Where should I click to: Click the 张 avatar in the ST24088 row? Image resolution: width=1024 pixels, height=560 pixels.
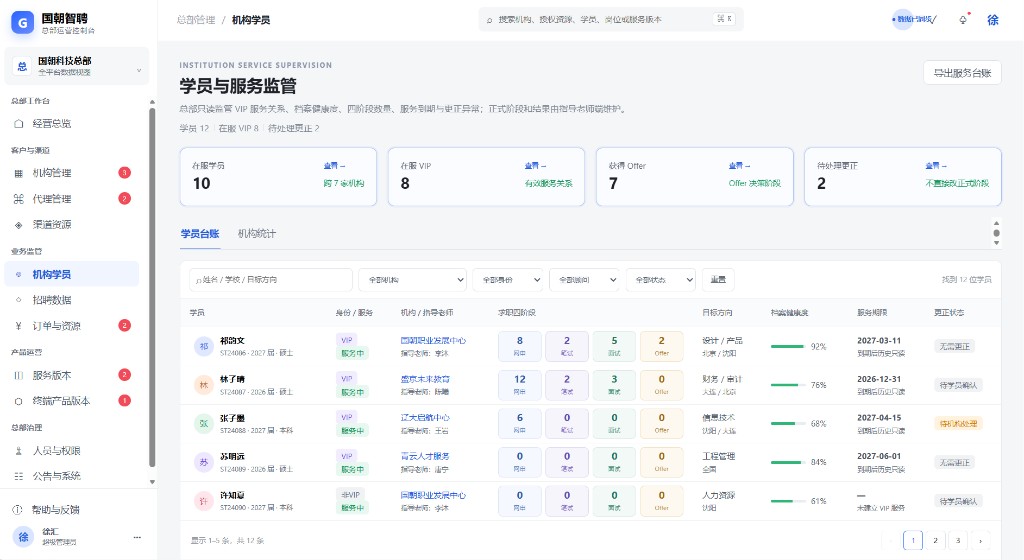(204, 424)
